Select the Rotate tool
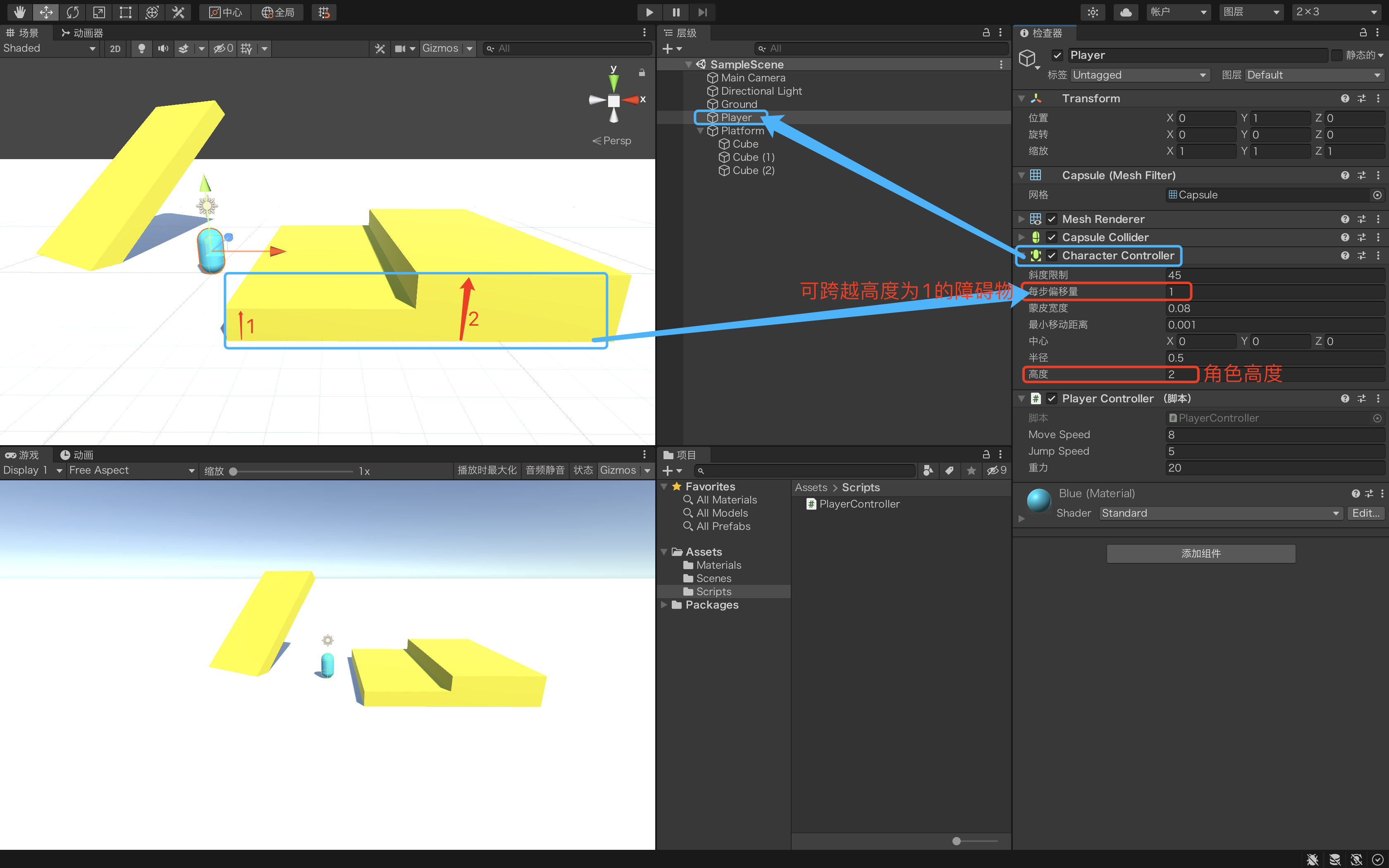 pyautogui.click(x=72, y=12)
